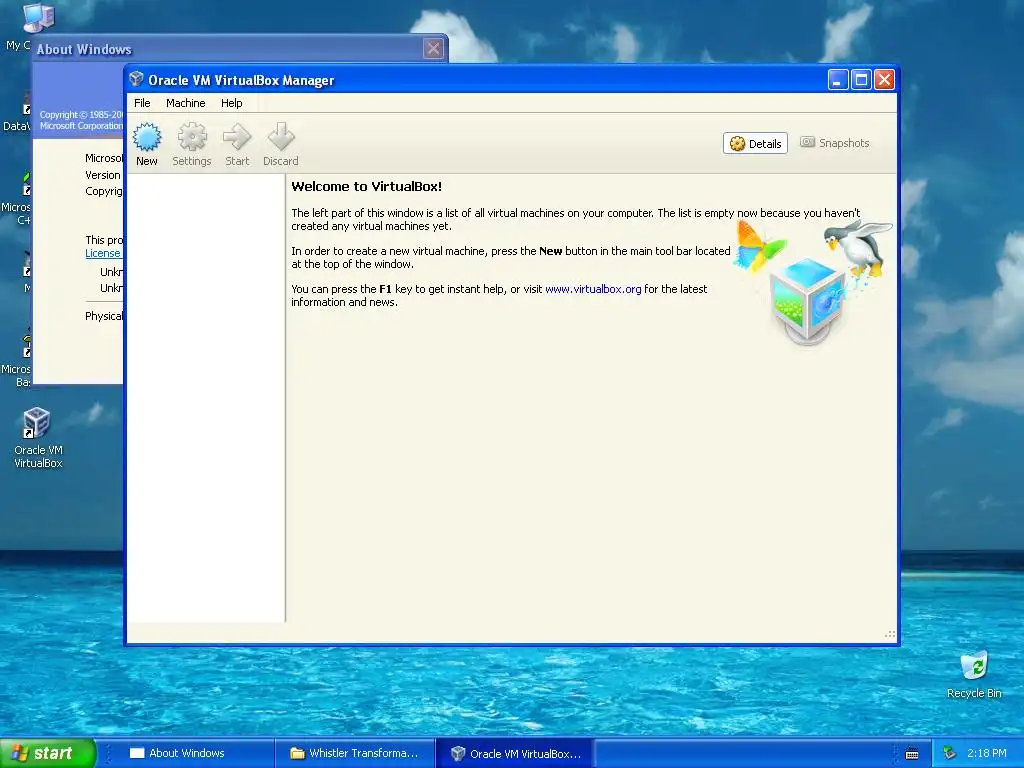
Task: Visit the www.virtualbox.org link
Action: 593,289
